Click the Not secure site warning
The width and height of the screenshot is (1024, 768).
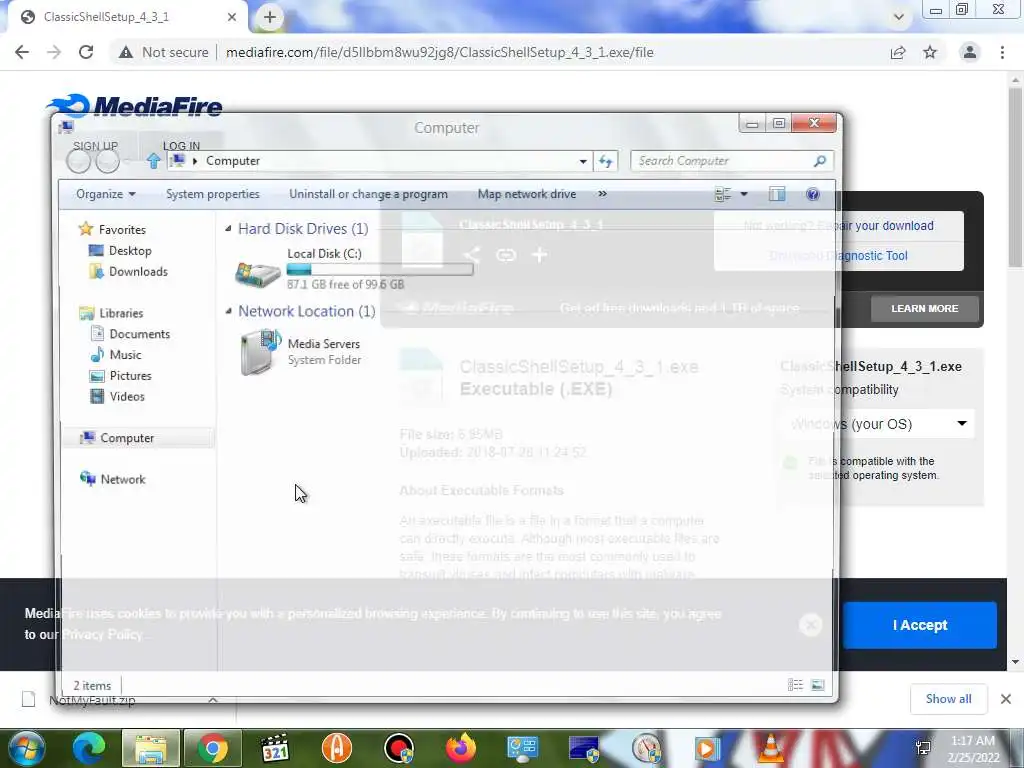(x=163, y=52)
